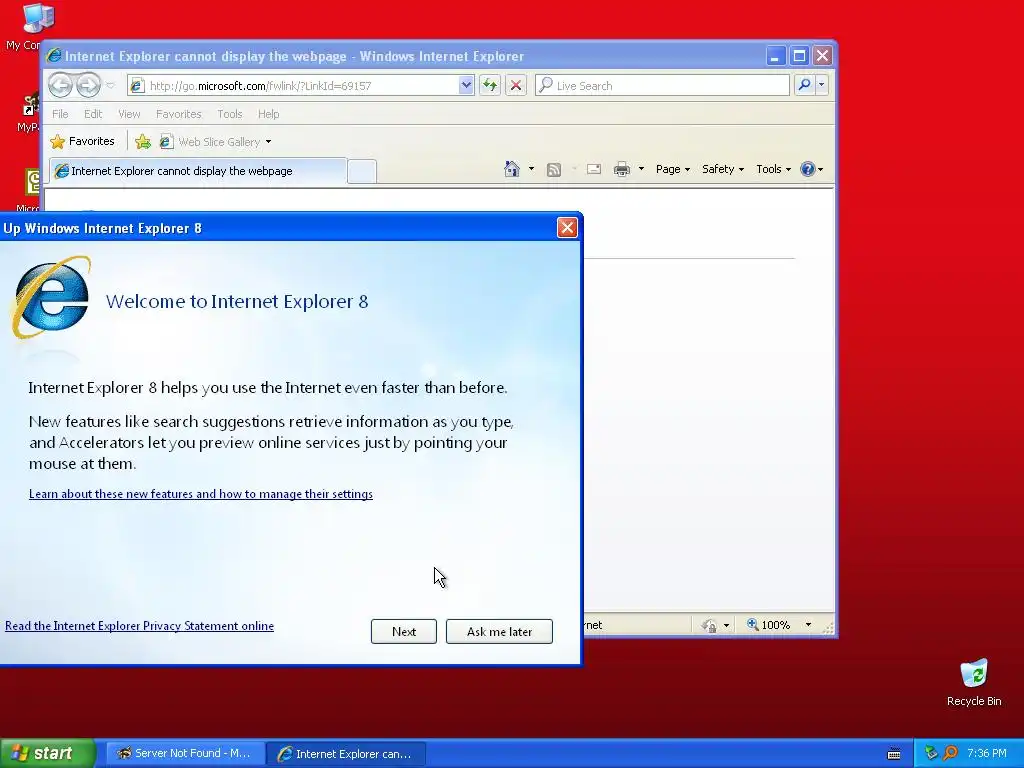Click the RSS Feeds icon

pos(554,170)
